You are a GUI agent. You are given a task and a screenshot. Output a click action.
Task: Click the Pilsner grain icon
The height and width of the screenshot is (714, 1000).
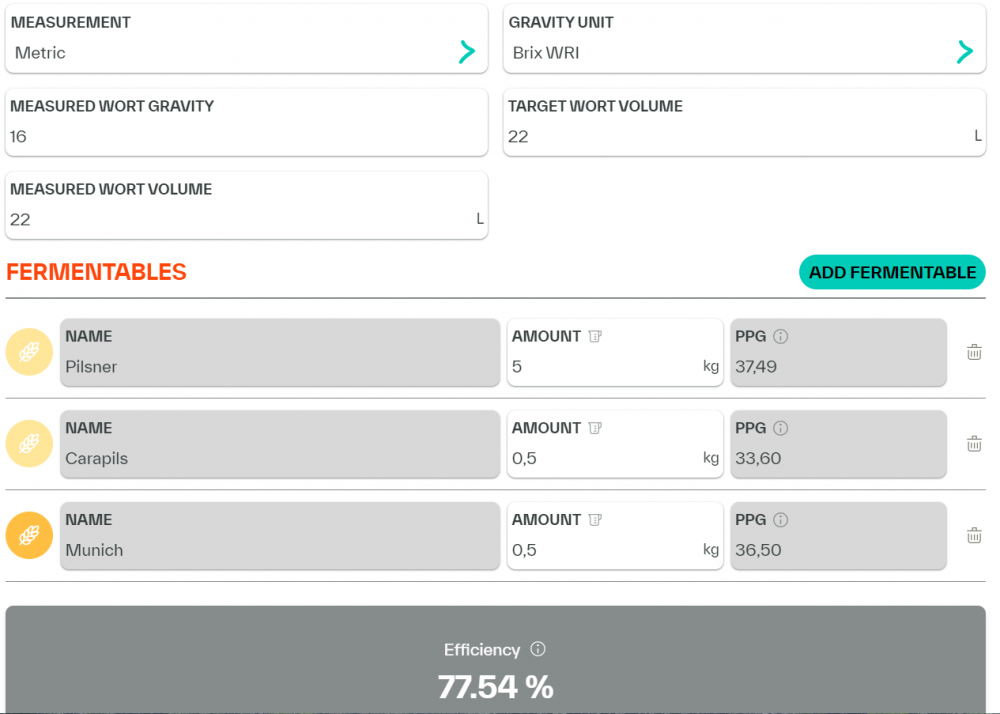click(29, 352)
